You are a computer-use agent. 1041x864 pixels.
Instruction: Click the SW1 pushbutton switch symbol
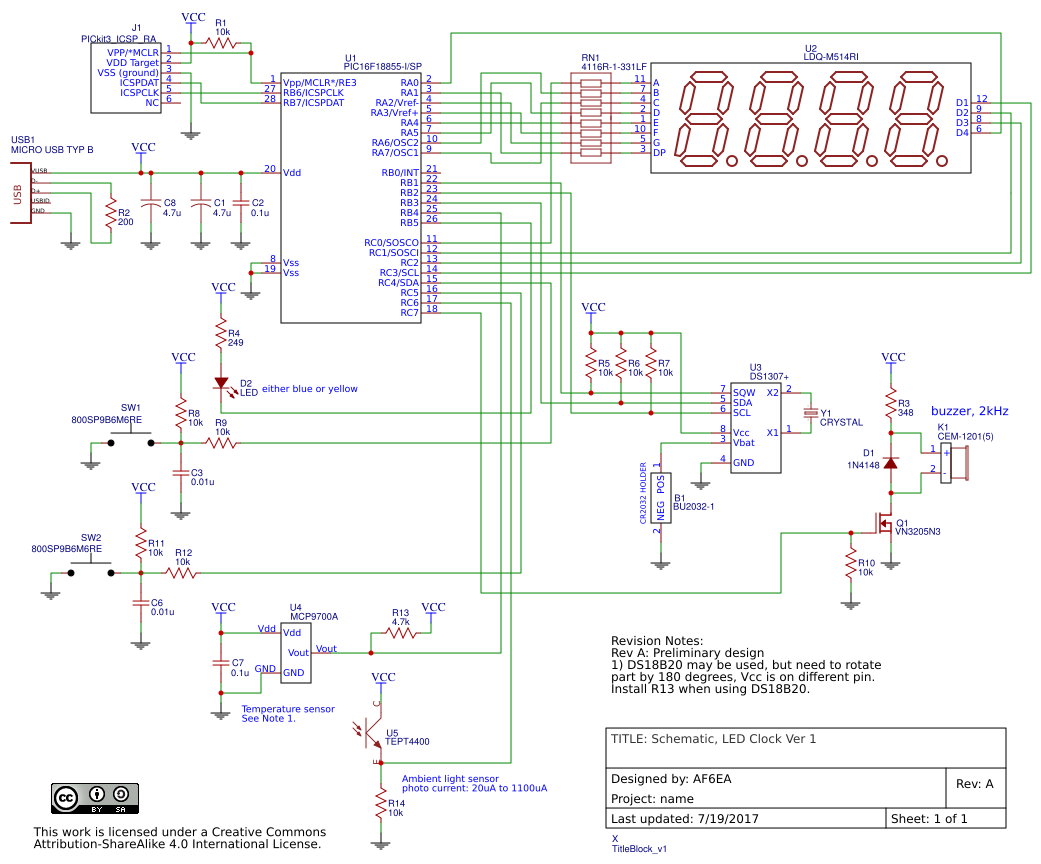(131, 438)
